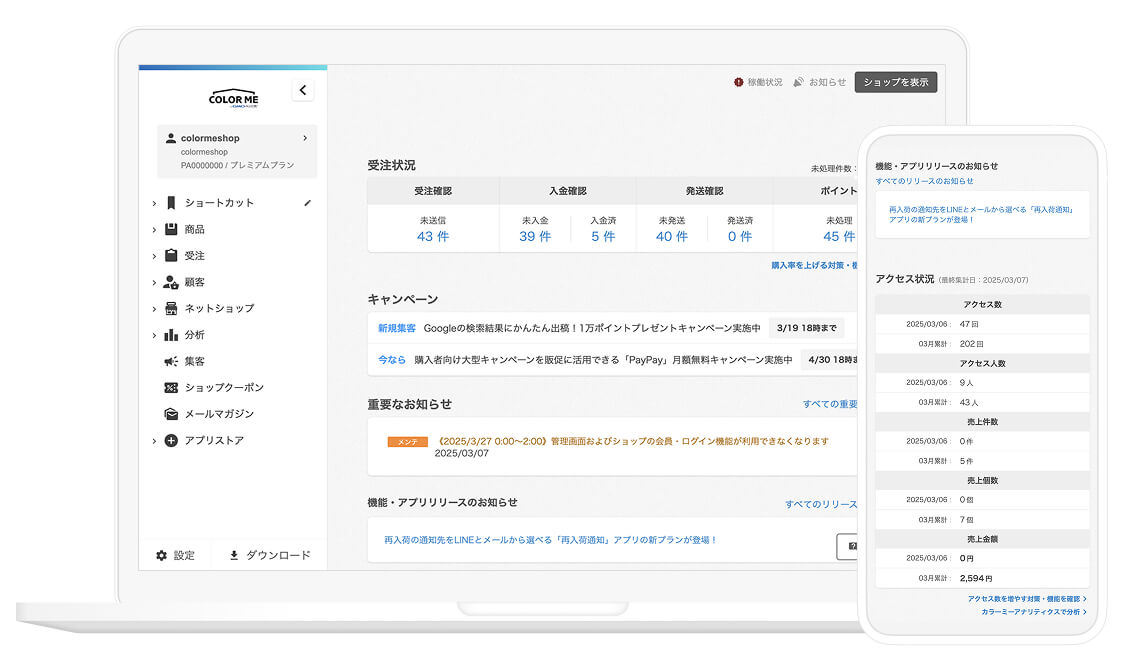1129x661 pixels.
Task: Expand the アプリストア menu chevron
Action: click(154, 440)
